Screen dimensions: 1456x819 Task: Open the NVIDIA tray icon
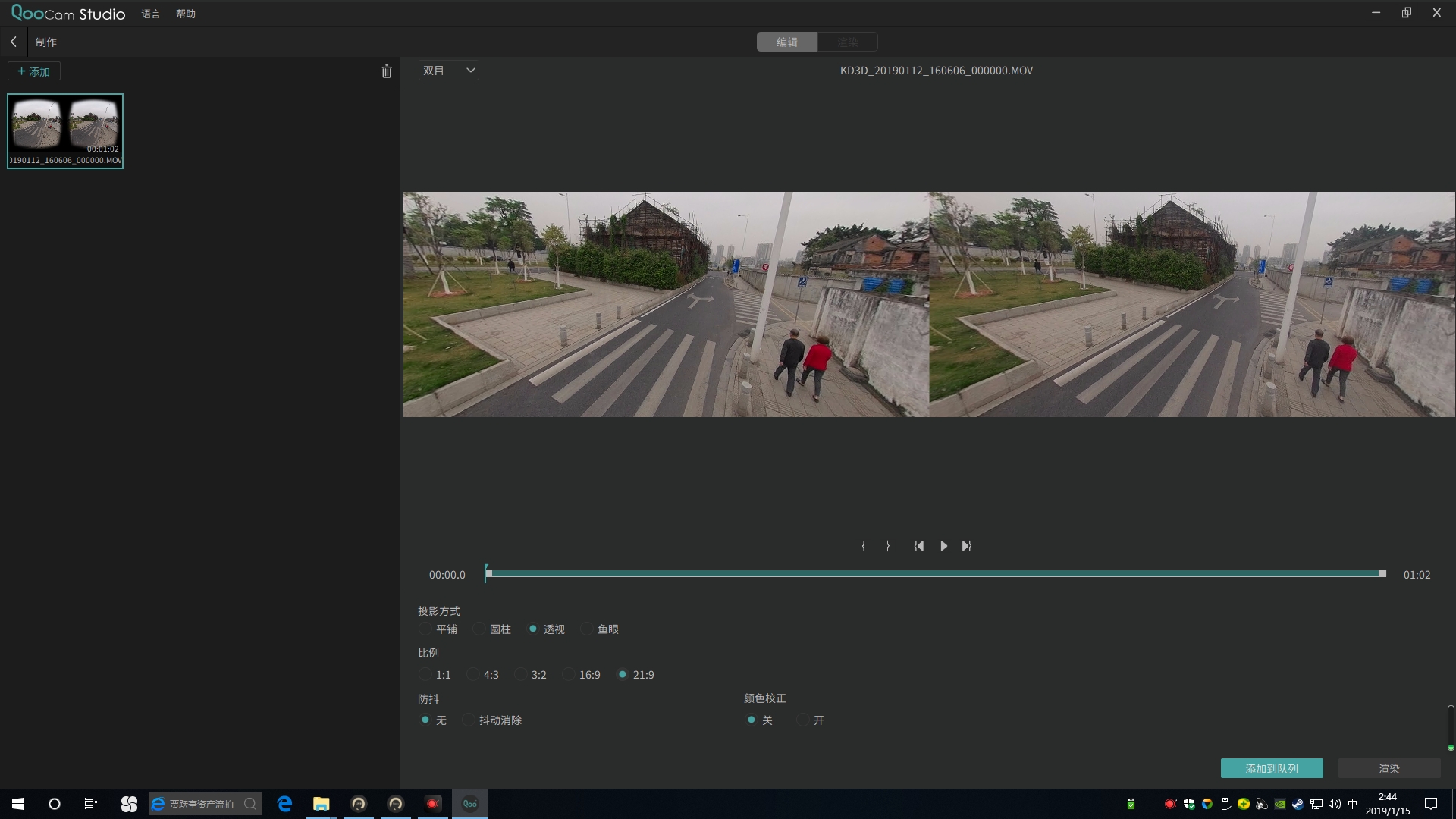click(x=1280, y=804)
